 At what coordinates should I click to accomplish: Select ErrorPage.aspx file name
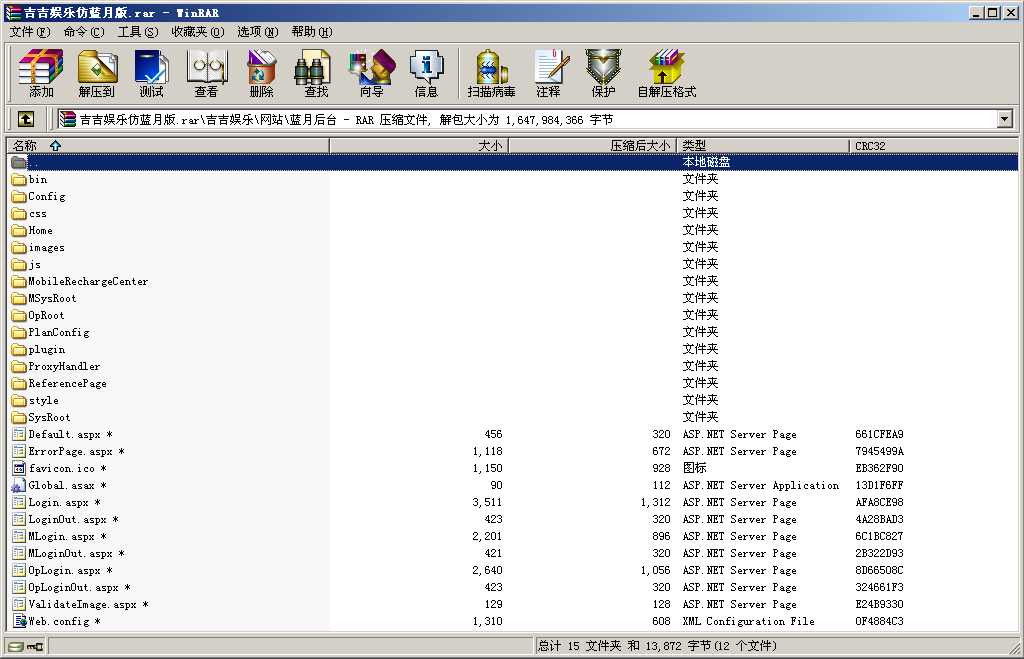pos(76,451)
